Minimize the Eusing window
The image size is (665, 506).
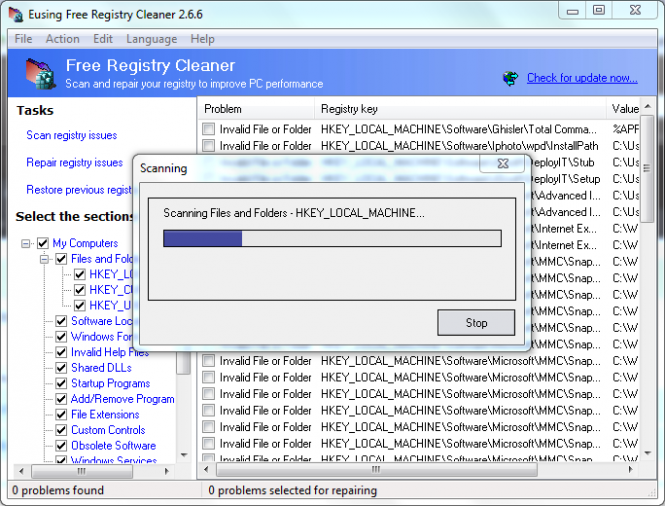(x=573, y=11)
